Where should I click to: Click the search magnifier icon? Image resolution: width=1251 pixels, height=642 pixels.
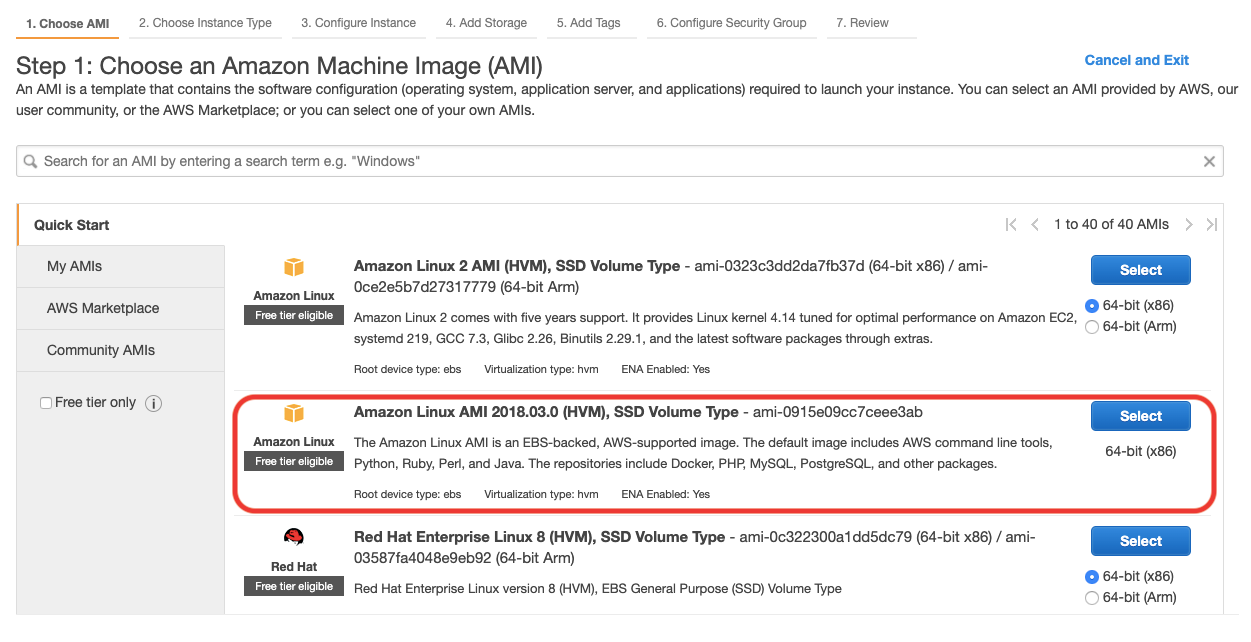[x=30, y=162]
